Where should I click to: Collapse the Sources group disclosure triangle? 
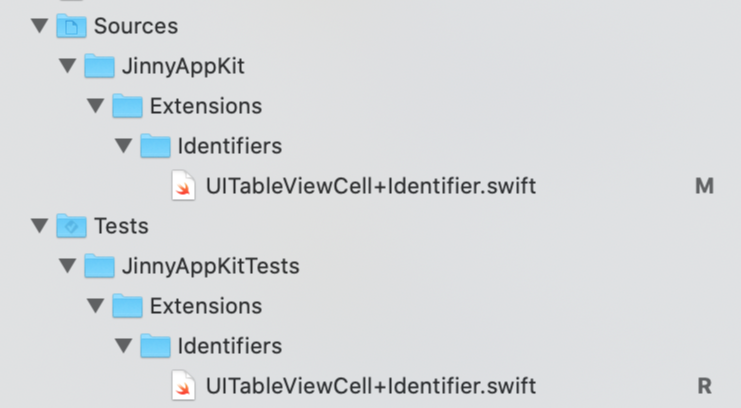[x=40, y=26]
